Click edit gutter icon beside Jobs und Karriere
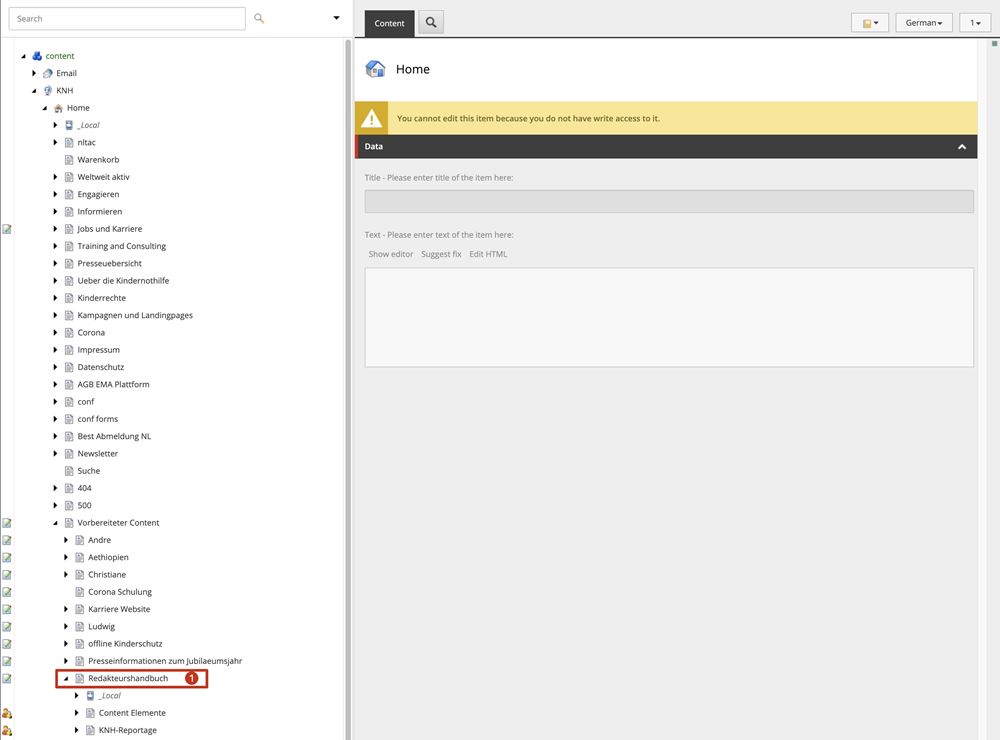 coord(7,229)
